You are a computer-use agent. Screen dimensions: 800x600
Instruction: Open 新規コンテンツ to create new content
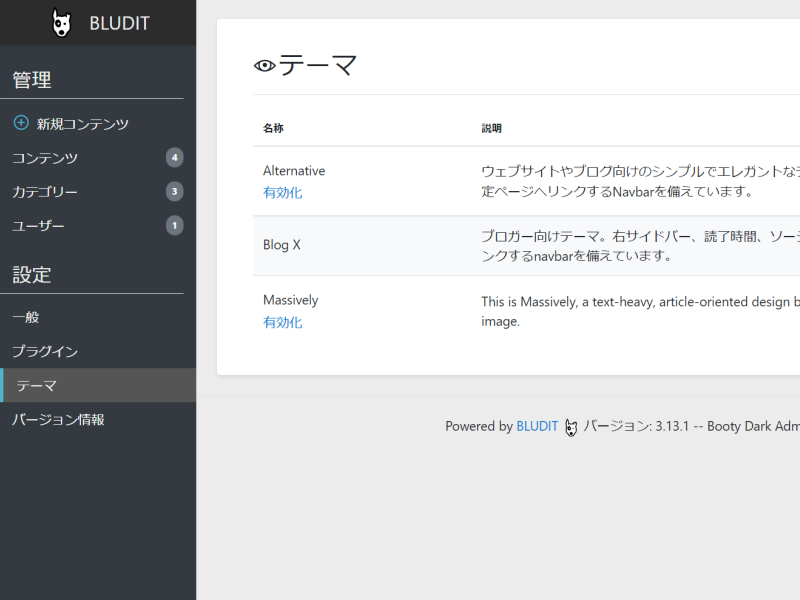coord(83,123)
